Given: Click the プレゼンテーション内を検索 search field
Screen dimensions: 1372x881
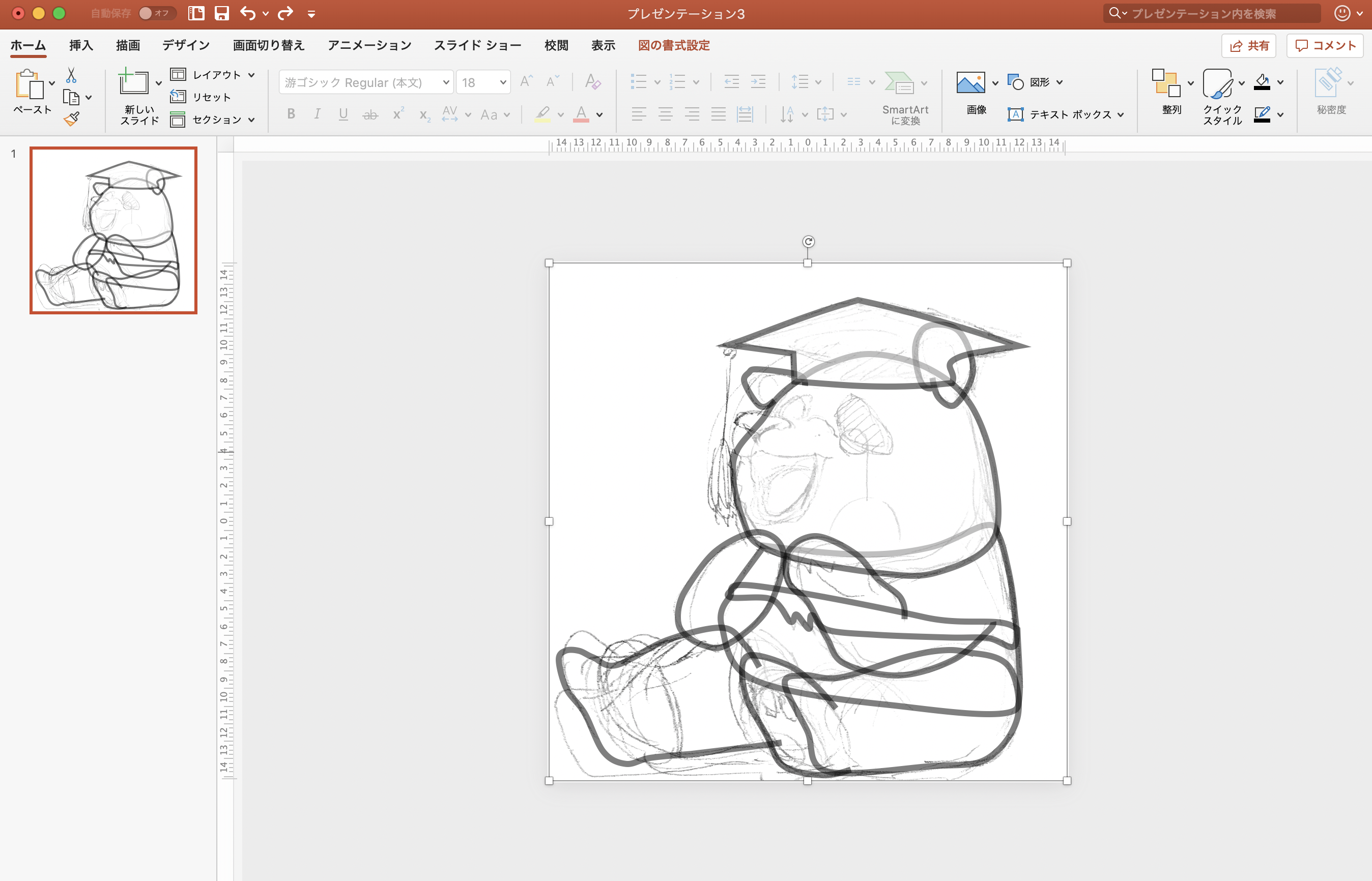Looking at the screenshot, I should 1212,13.
